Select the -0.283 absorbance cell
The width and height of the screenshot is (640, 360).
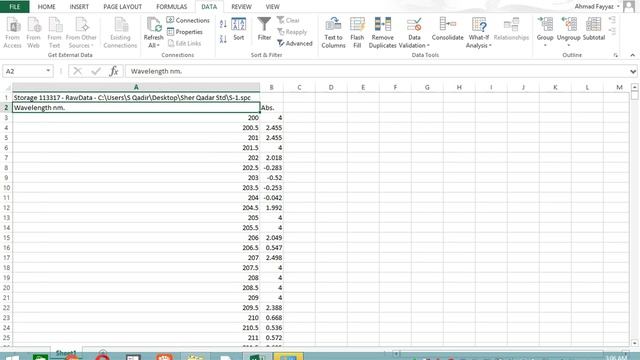(271, 168)
